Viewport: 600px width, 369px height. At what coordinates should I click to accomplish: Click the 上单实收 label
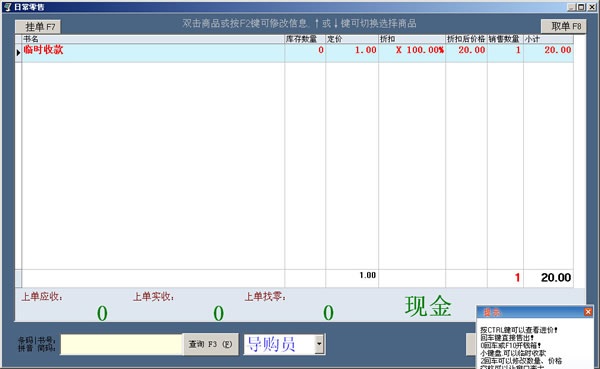pos(153,297)
